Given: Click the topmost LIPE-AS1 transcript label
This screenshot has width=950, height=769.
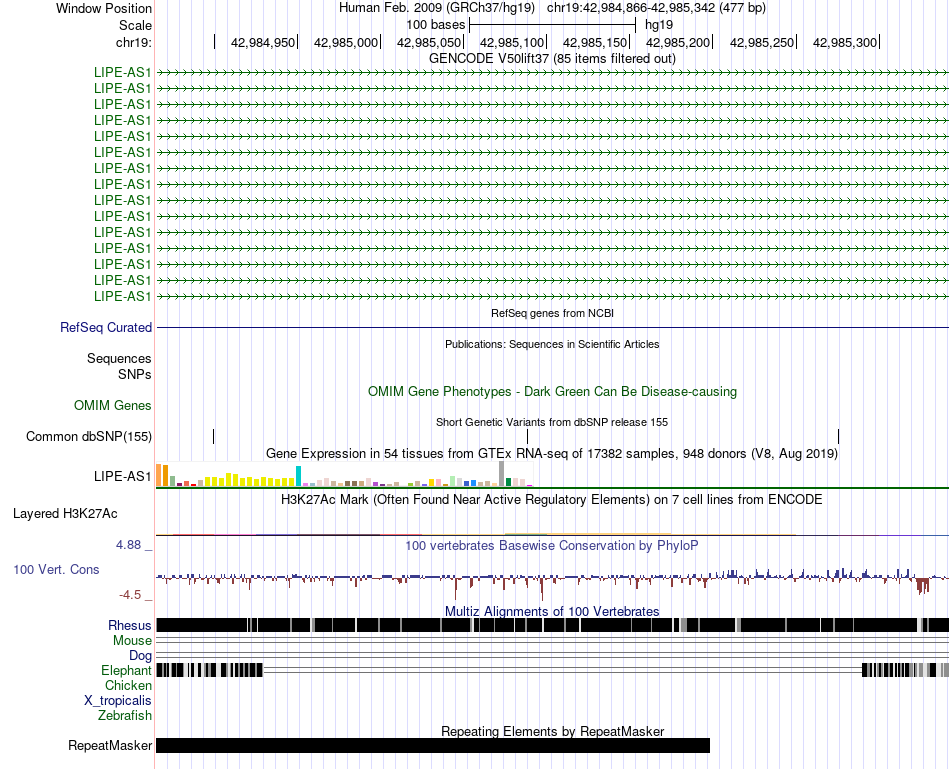Looking at the screenshot, I should pos(122,72).
